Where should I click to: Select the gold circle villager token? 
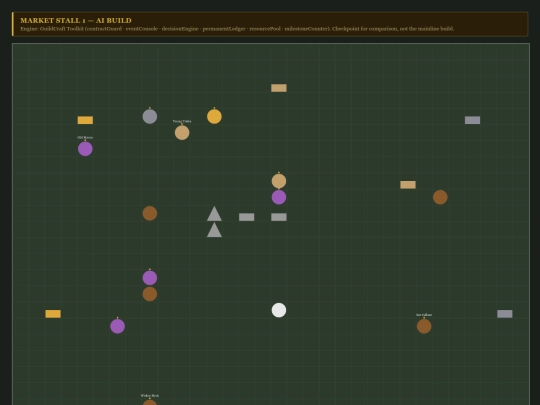pyautogui.click(x=214, y=116)
